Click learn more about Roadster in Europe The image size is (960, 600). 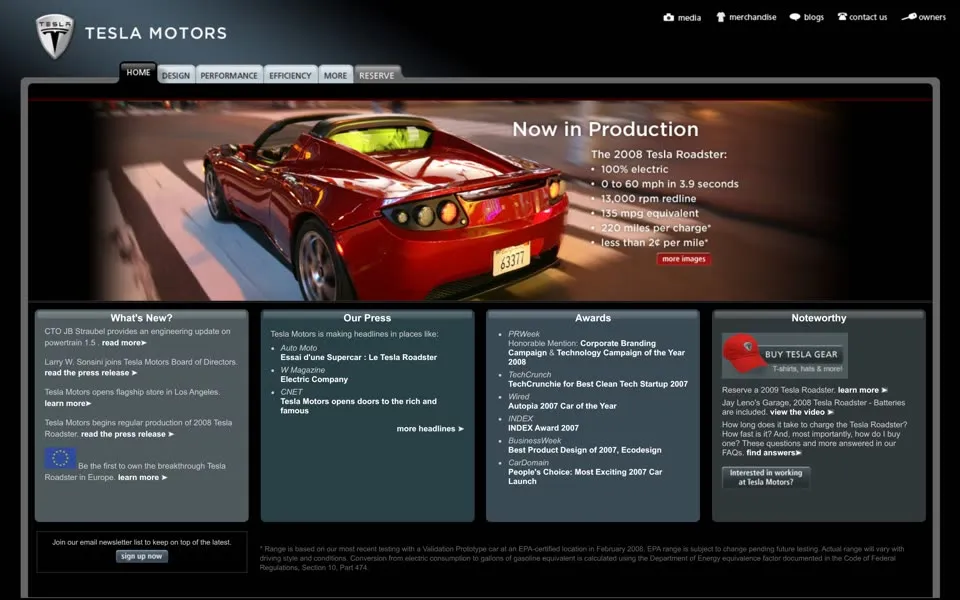(x=142, y=478)
